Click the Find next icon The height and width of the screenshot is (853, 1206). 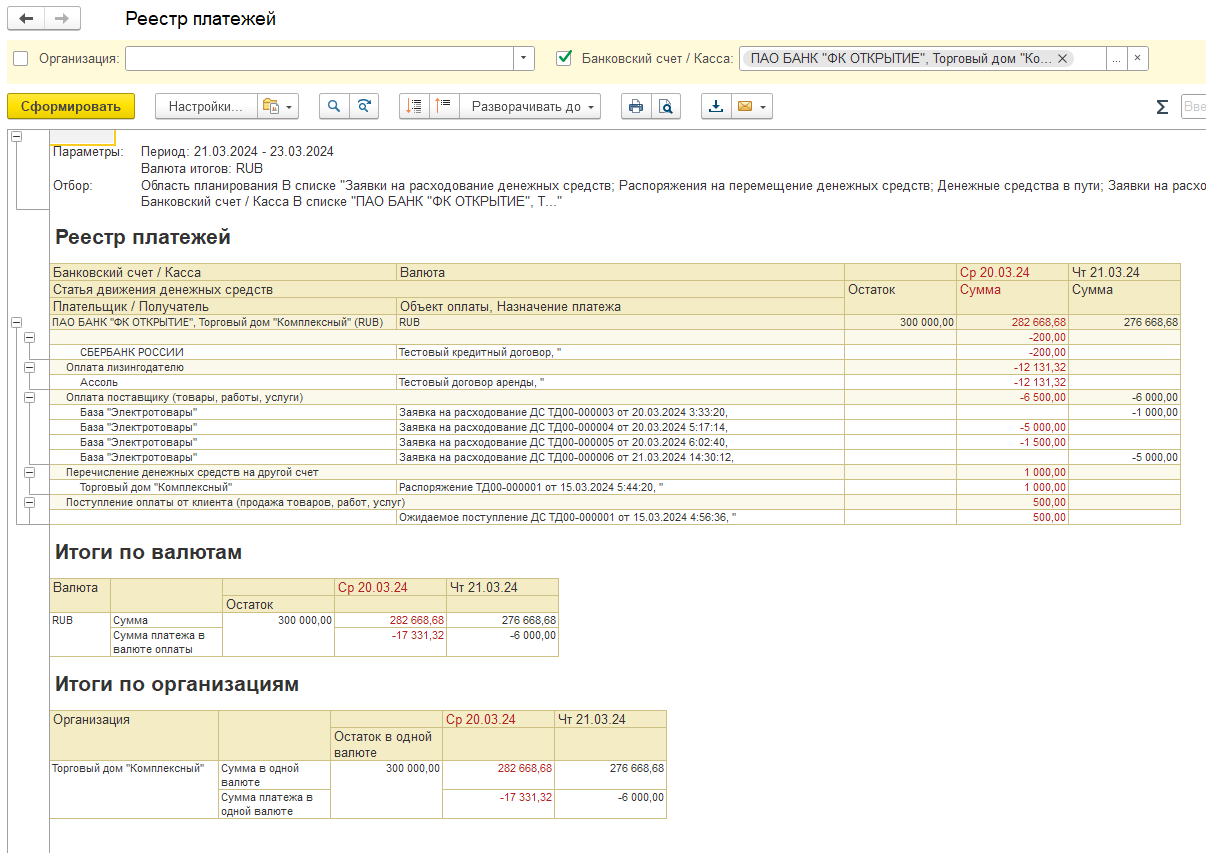[365, 106]
